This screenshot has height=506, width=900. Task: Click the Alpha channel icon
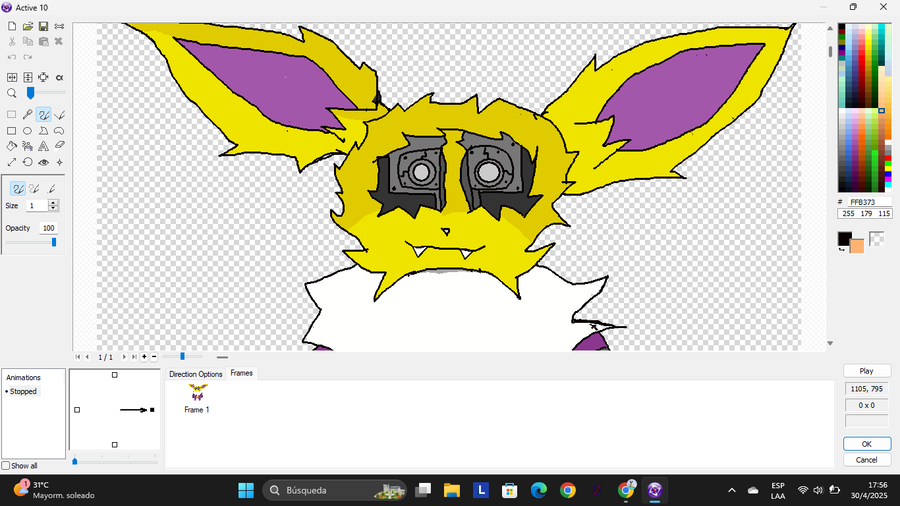(x=59, y=77)
